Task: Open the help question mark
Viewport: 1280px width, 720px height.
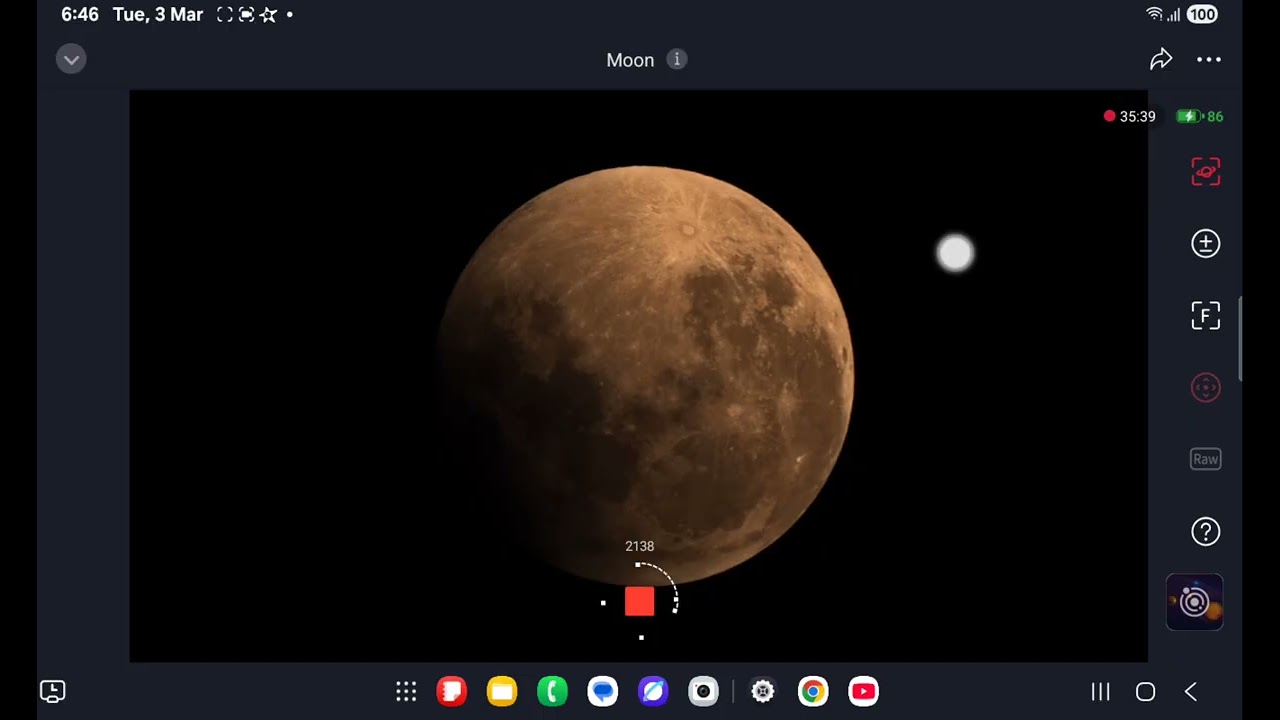Action: click(1206, 531)
